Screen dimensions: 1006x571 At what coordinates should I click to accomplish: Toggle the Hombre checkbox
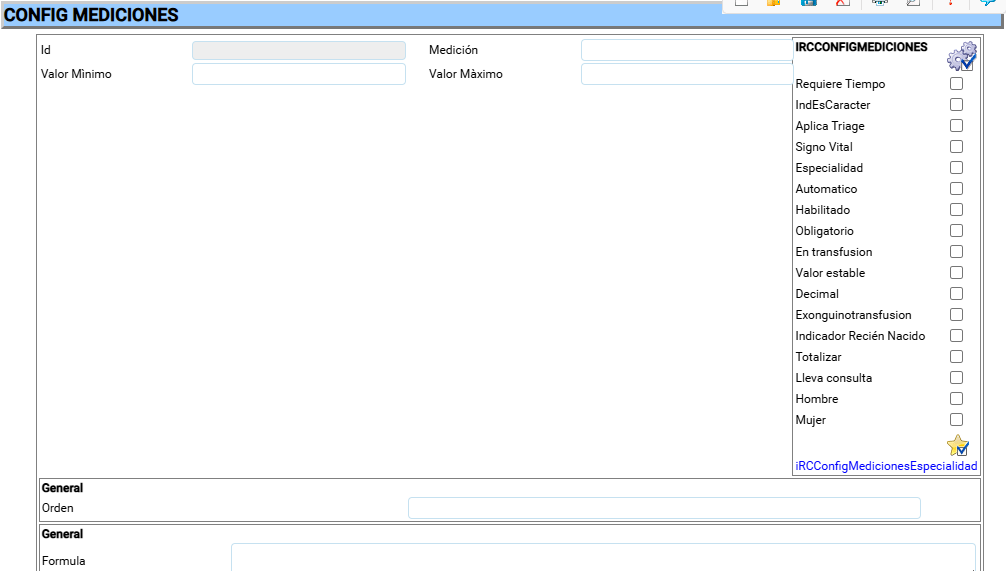tap(956, 398)
